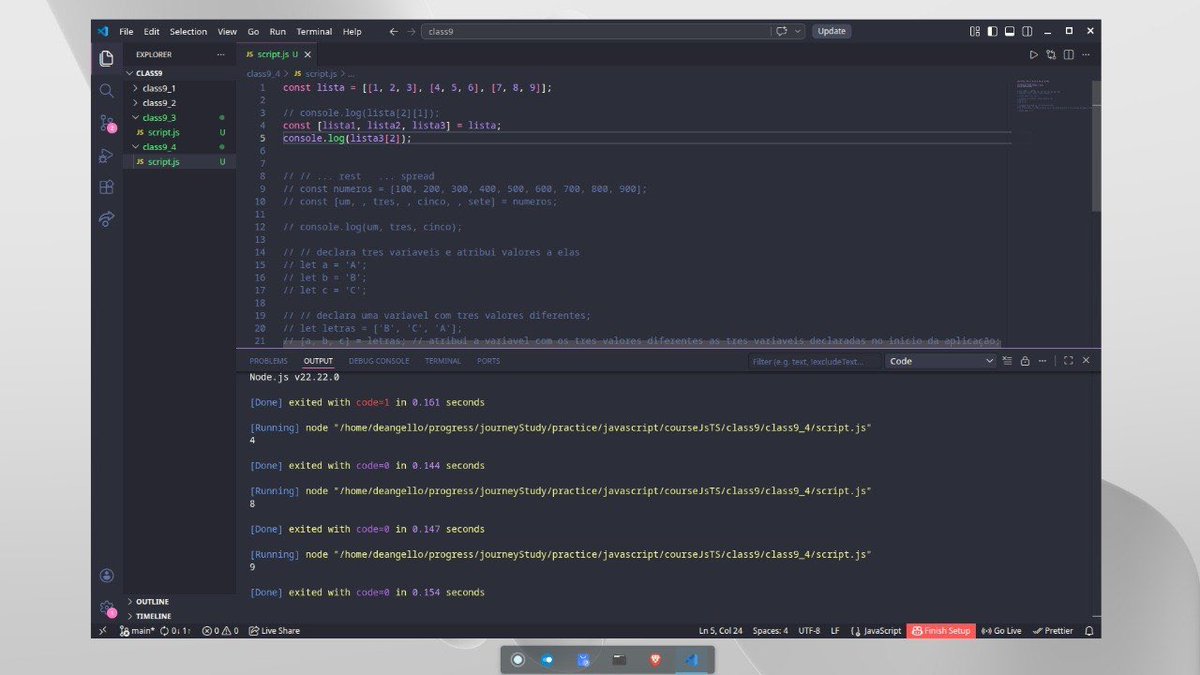The width and height of the screenshot is (1200, 675).
Task: Open the Accounts icon in activity bar
Action: coord(106,576)
